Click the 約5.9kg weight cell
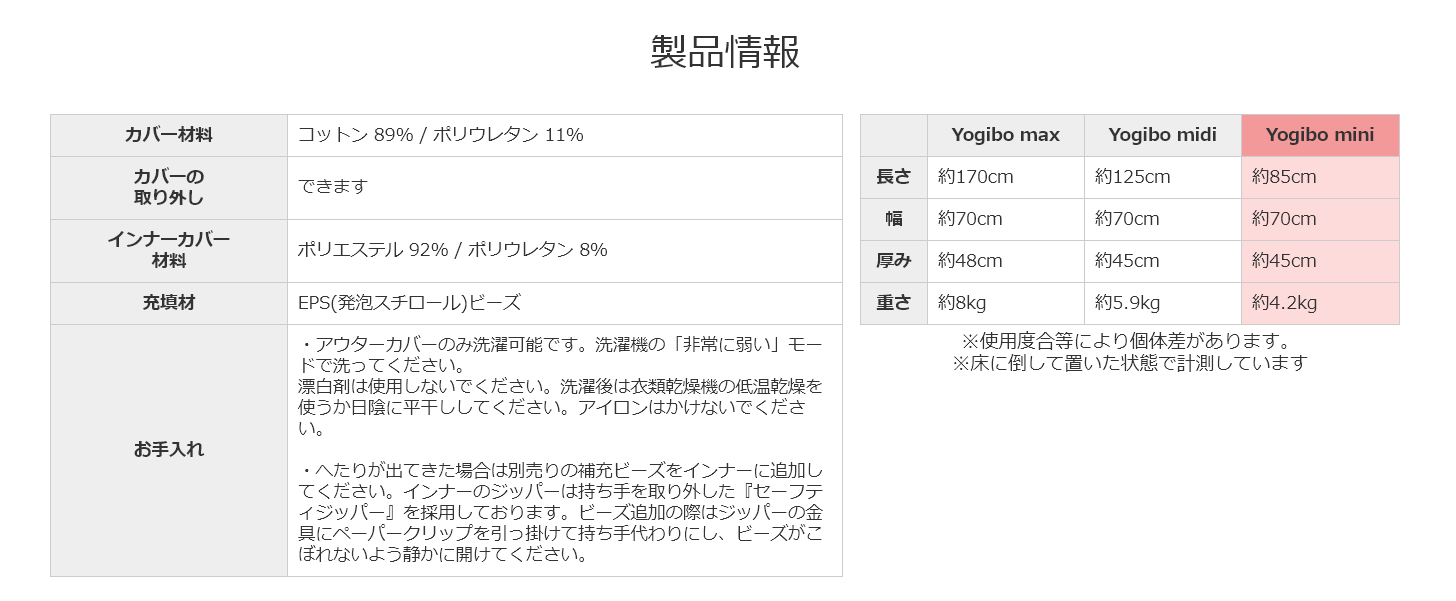The image size is (1456, 601). click(1163, 303)
